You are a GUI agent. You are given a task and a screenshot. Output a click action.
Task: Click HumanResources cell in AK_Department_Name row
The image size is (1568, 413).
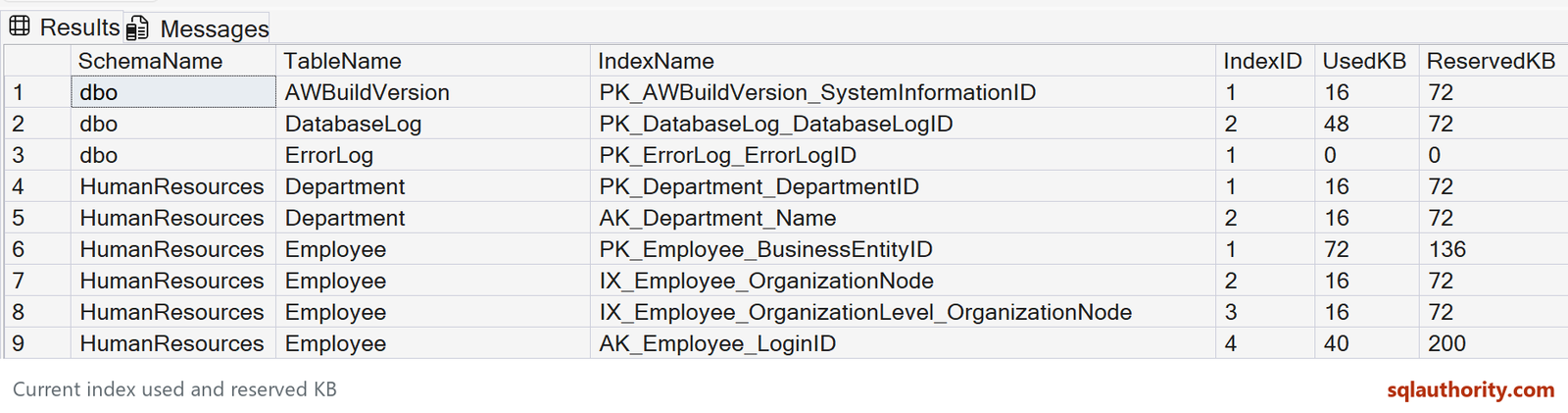173,218
